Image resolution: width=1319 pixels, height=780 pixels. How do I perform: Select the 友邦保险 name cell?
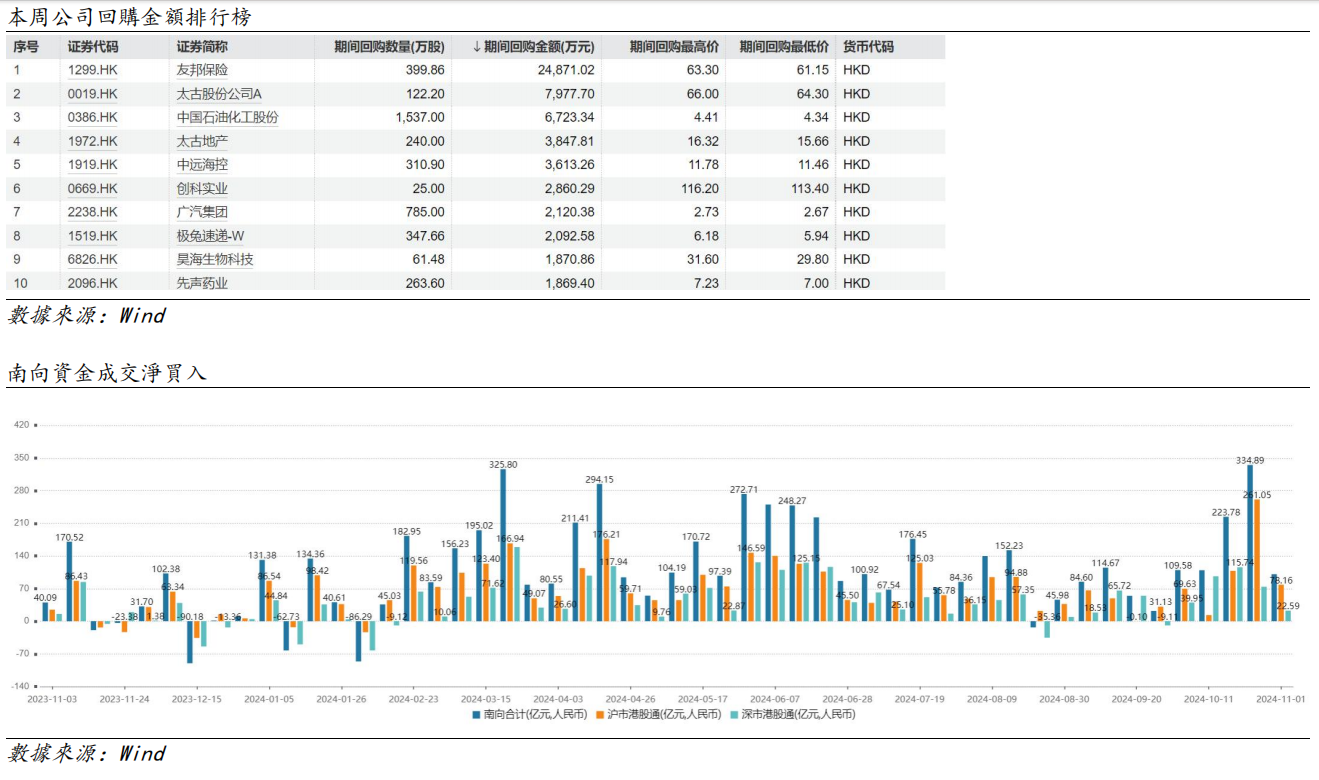coord(202,70)
